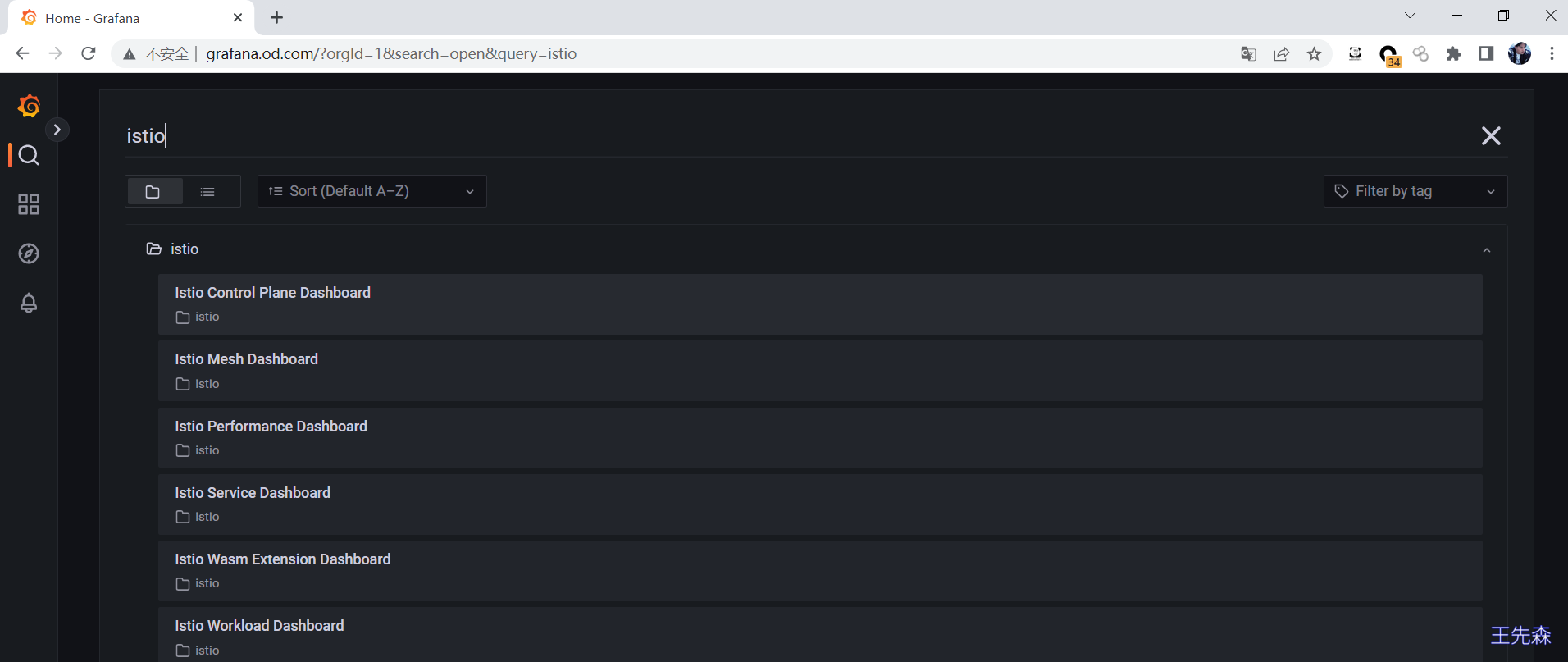This screenshot has height=662, width=1568.
Task: Open Istio Control Plane Dashboard
Action: click(x=820, y=304)
